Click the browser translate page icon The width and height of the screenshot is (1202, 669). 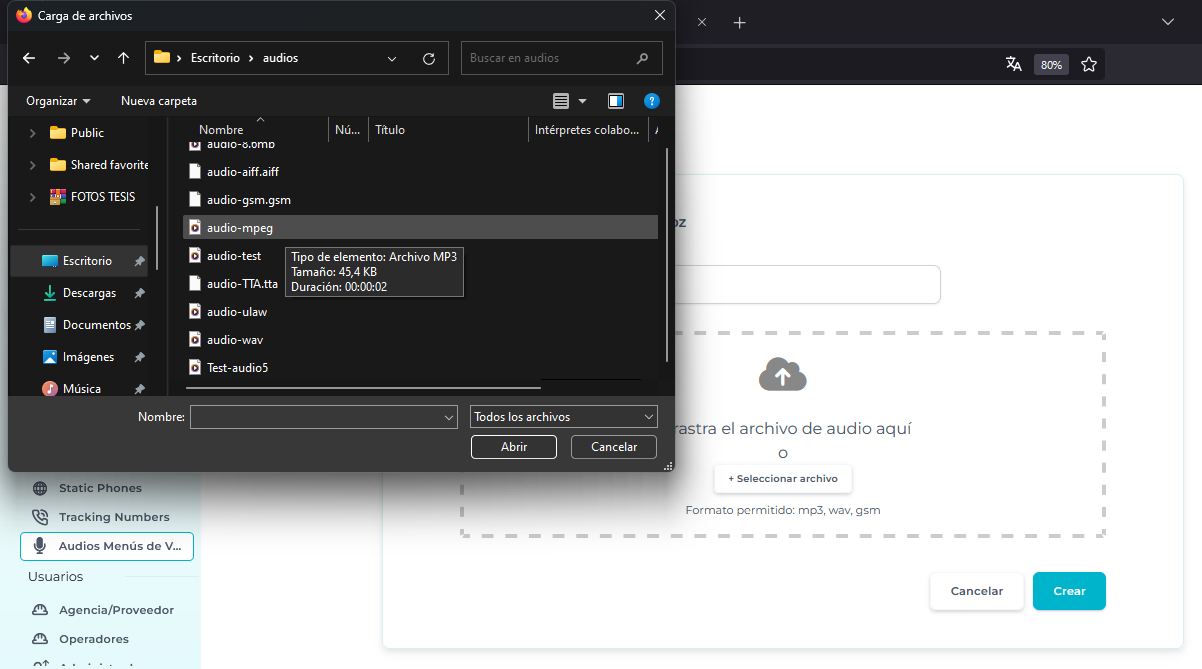click(x=1013, y=64)
